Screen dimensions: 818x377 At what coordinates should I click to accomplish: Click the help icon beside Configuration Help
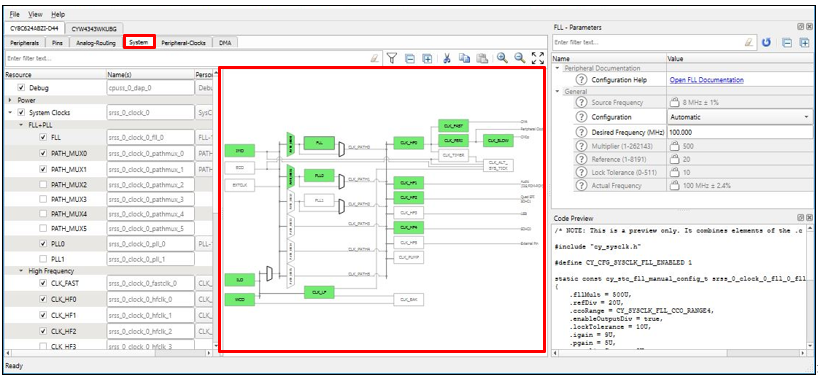coord(581,80)
